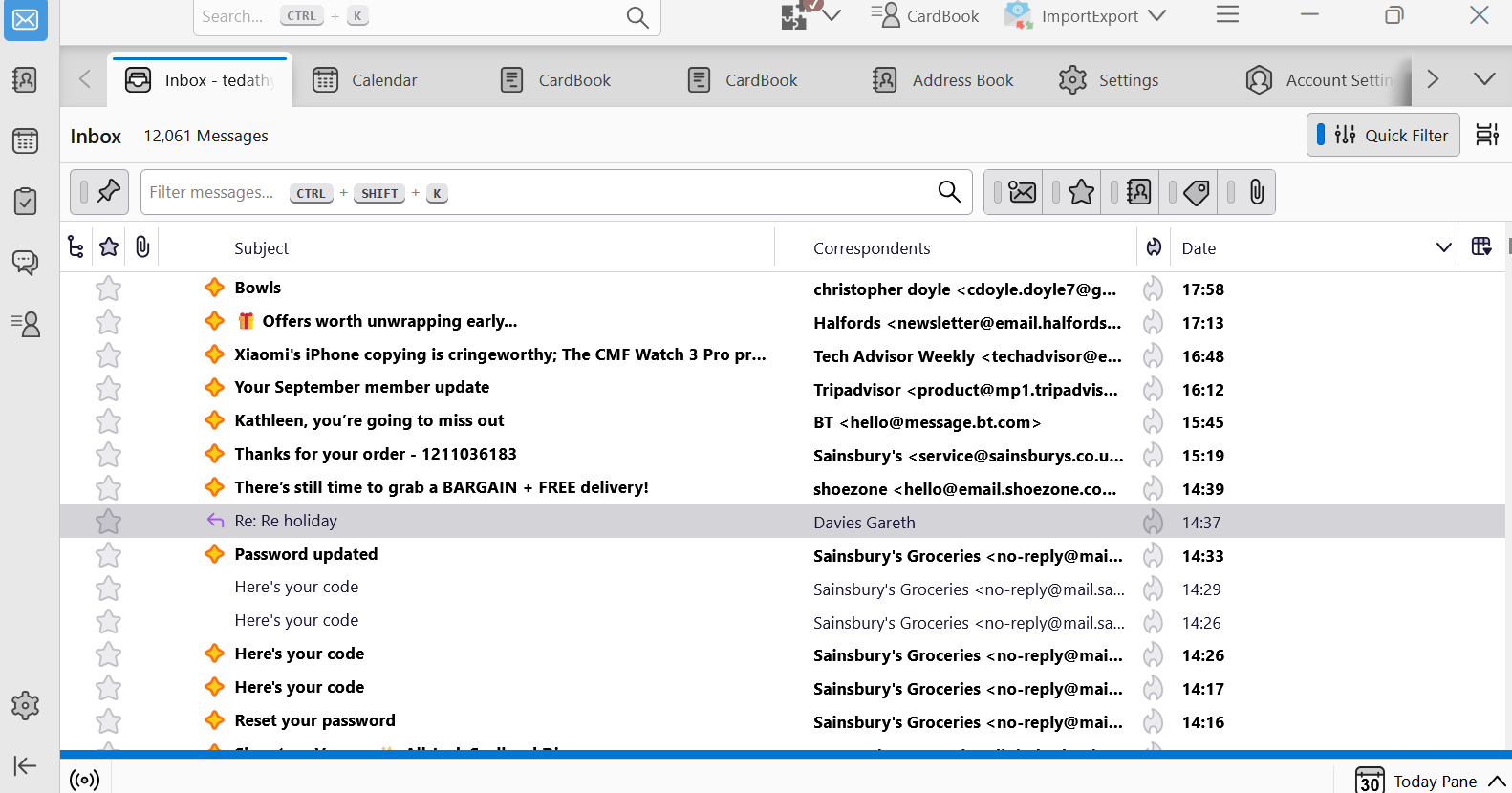The image size is (1512, 793).
Task: Collapse the spaces toolbar with arrow icon
Action: coord(25,765)
